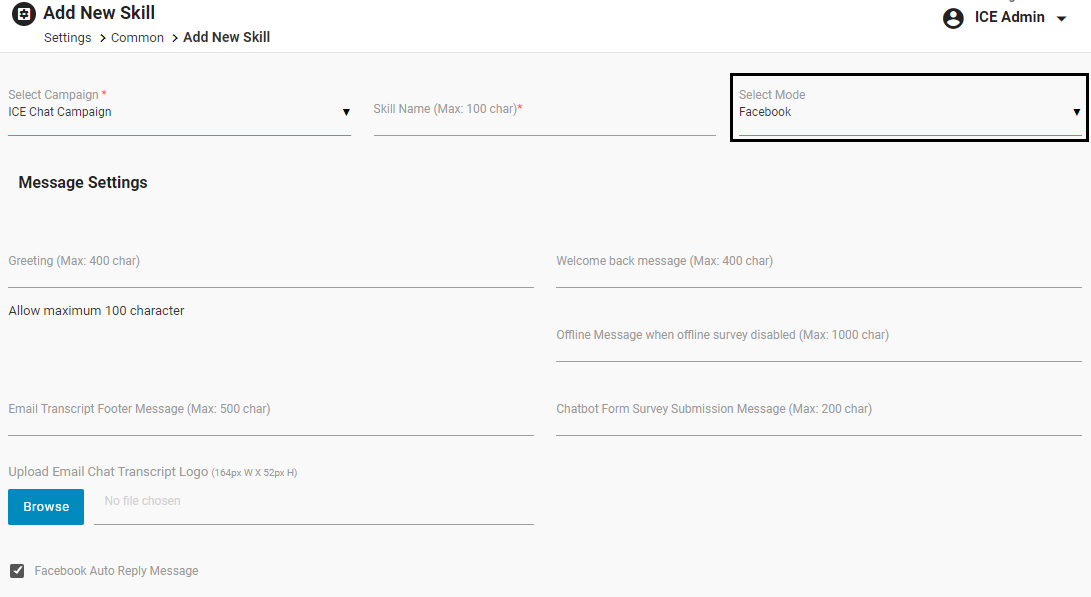Click the Message Settings section heading

[83, 183]
